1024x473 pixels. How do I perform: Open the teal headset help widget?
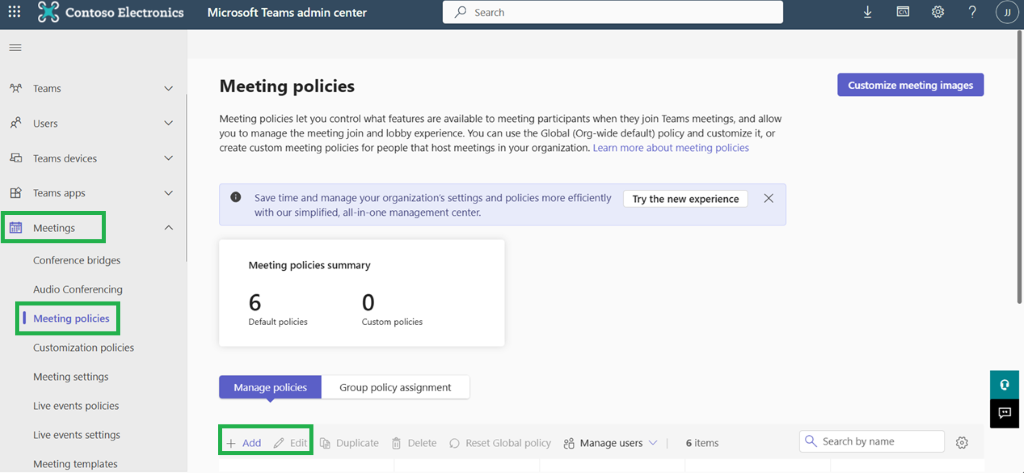coord(1004,384)
